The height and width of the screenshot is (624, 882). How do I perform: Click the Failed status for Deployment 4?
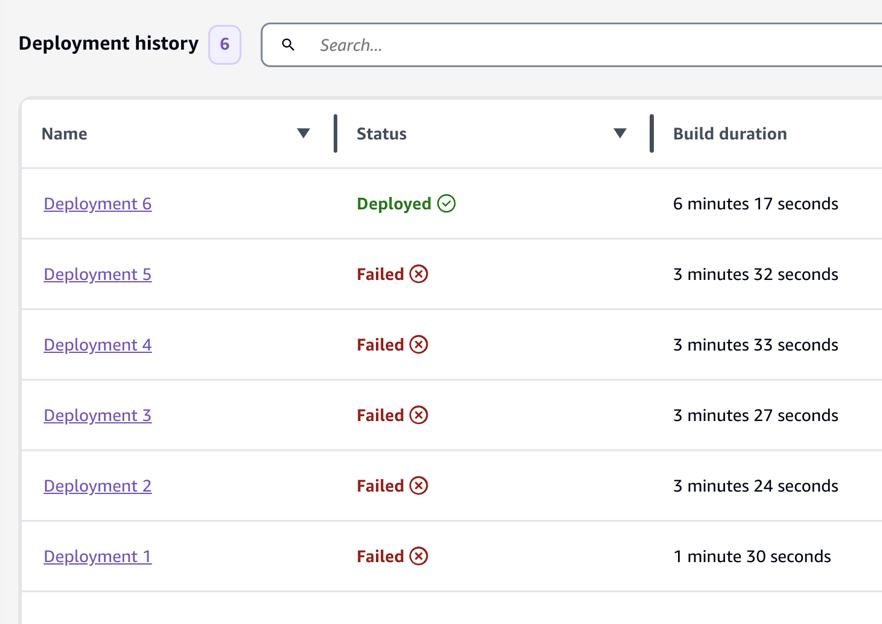coord(380,344)
